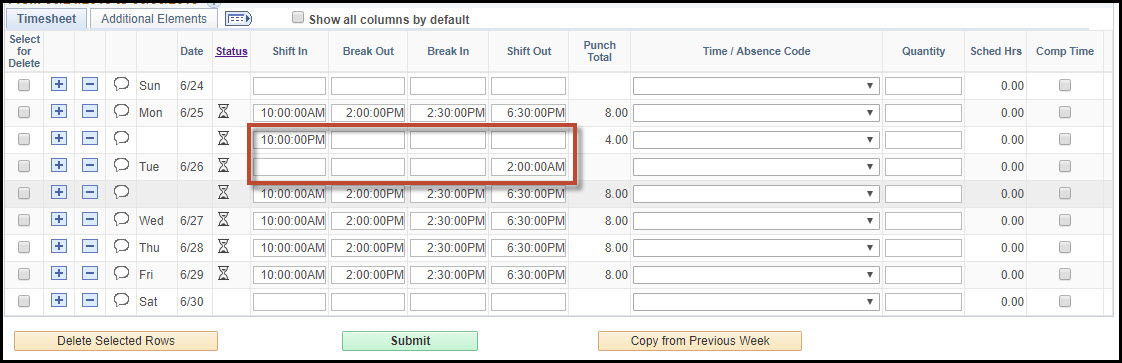Expand Time / Absence Code dropdown for Sunday

[756, 86]
